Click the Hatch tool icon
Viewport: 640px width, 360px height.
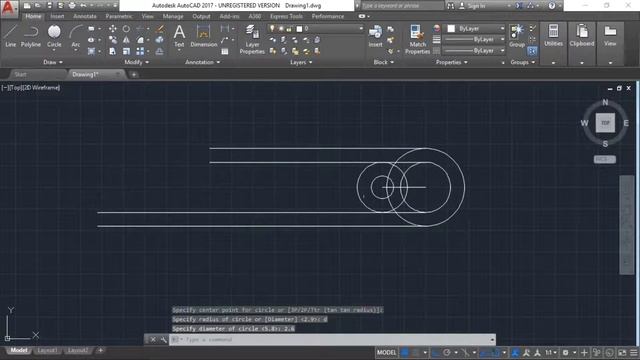(91, 51)
